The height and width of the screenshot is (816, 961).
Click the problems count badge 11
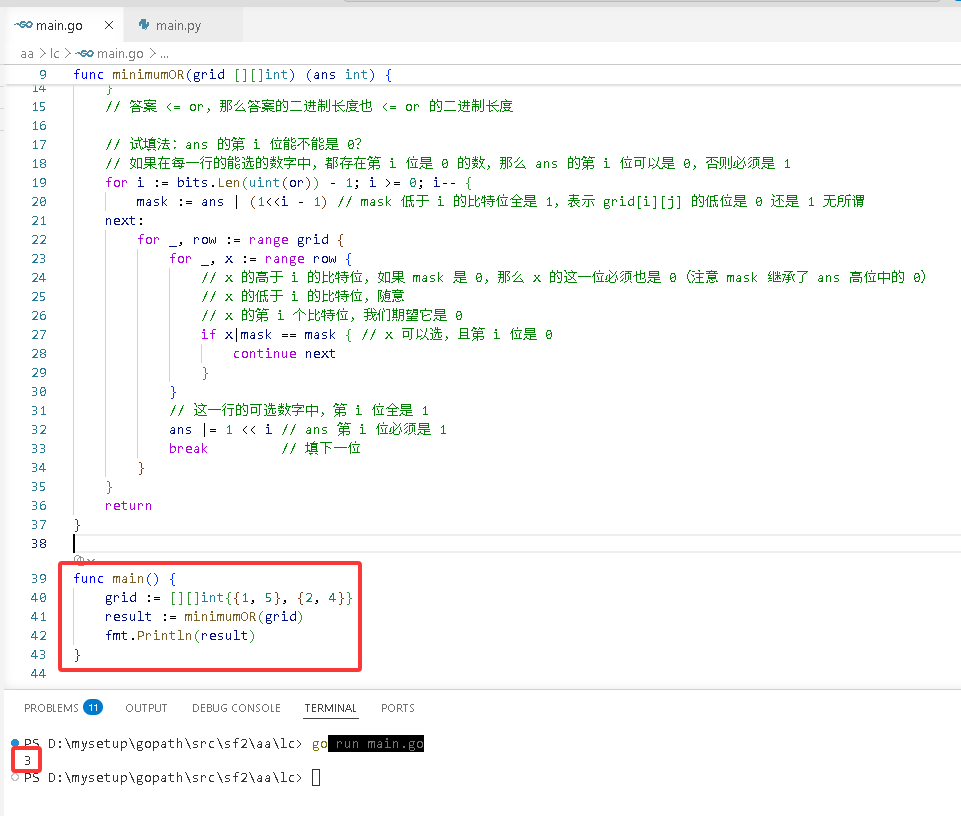93,707
